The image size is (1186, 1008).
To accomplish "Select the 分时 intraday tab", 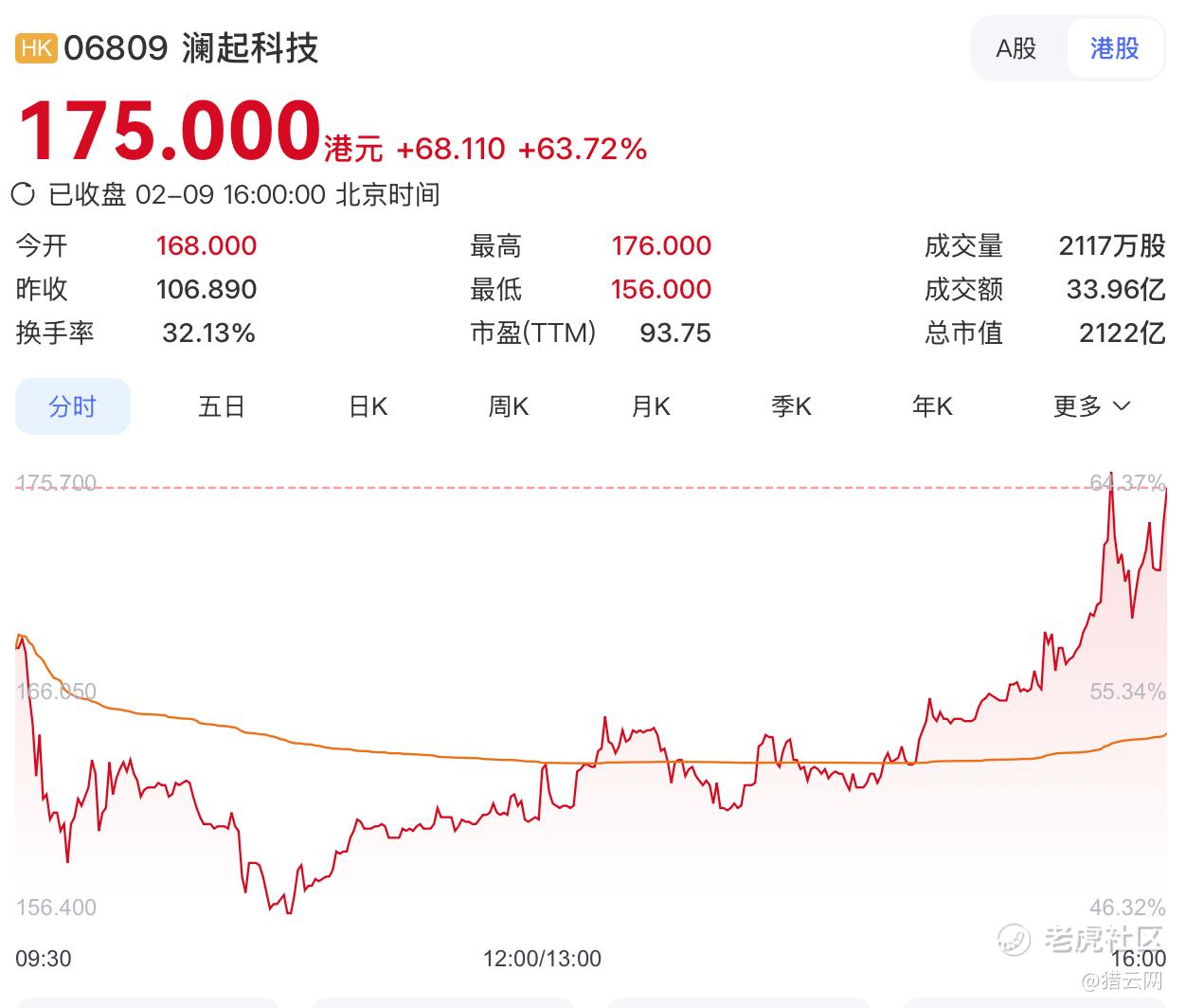I will pos(72,406).
